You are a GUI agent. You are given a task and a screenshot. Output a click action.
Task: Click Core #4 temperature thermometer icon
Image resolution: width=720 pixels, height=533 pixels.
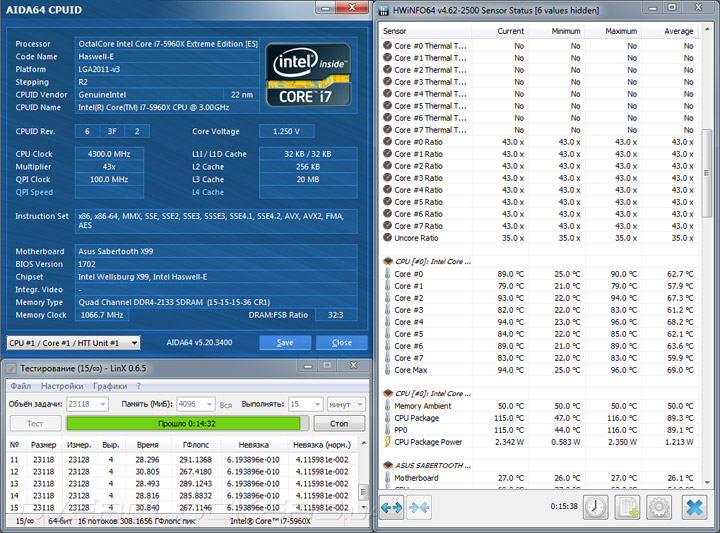(388, 322)
